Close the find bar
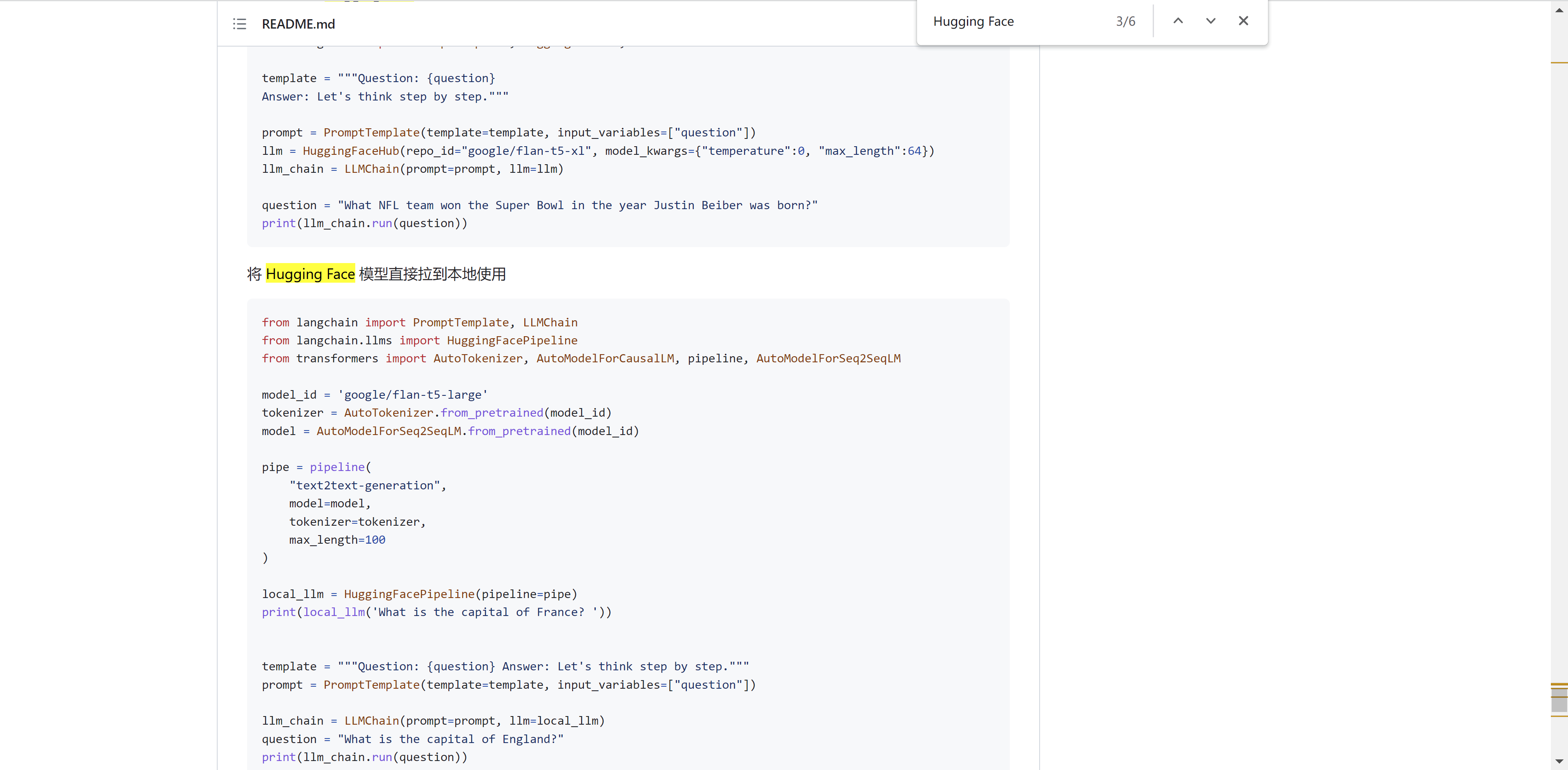Viewport: 1568px width, 770px height. pyautogui.click(x=1243, y=21)
